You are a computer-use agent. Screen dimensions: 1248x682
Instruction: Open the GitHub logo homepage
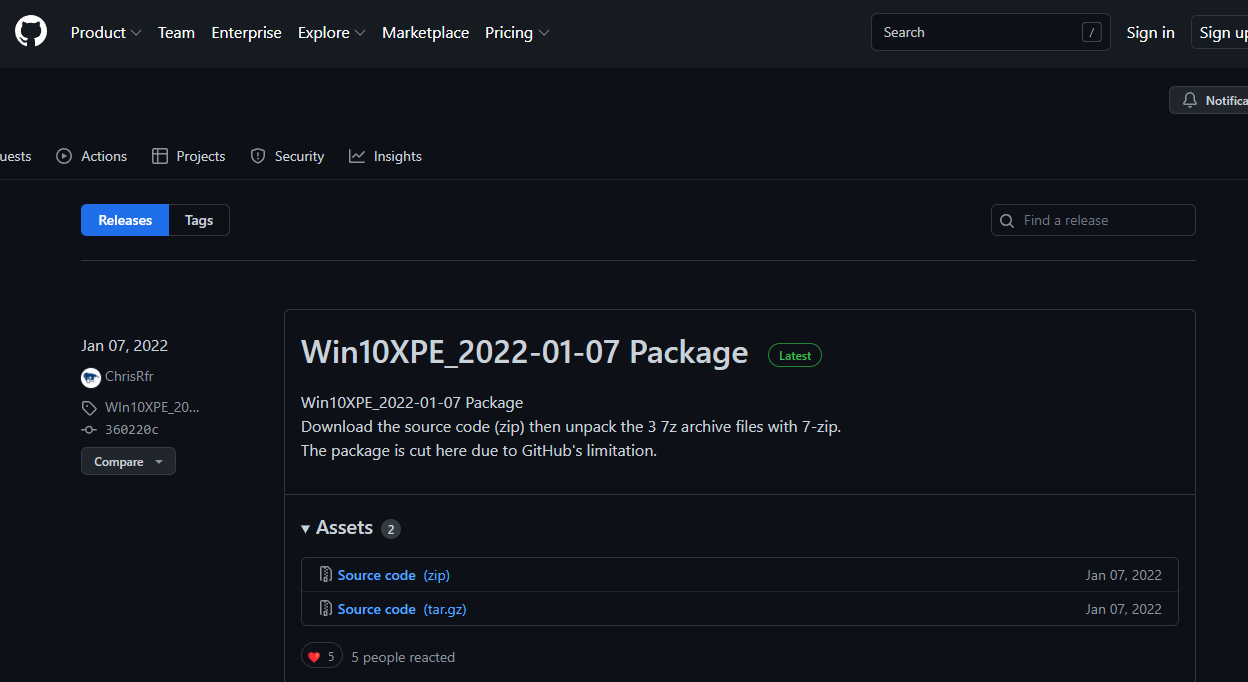point(31,32)
